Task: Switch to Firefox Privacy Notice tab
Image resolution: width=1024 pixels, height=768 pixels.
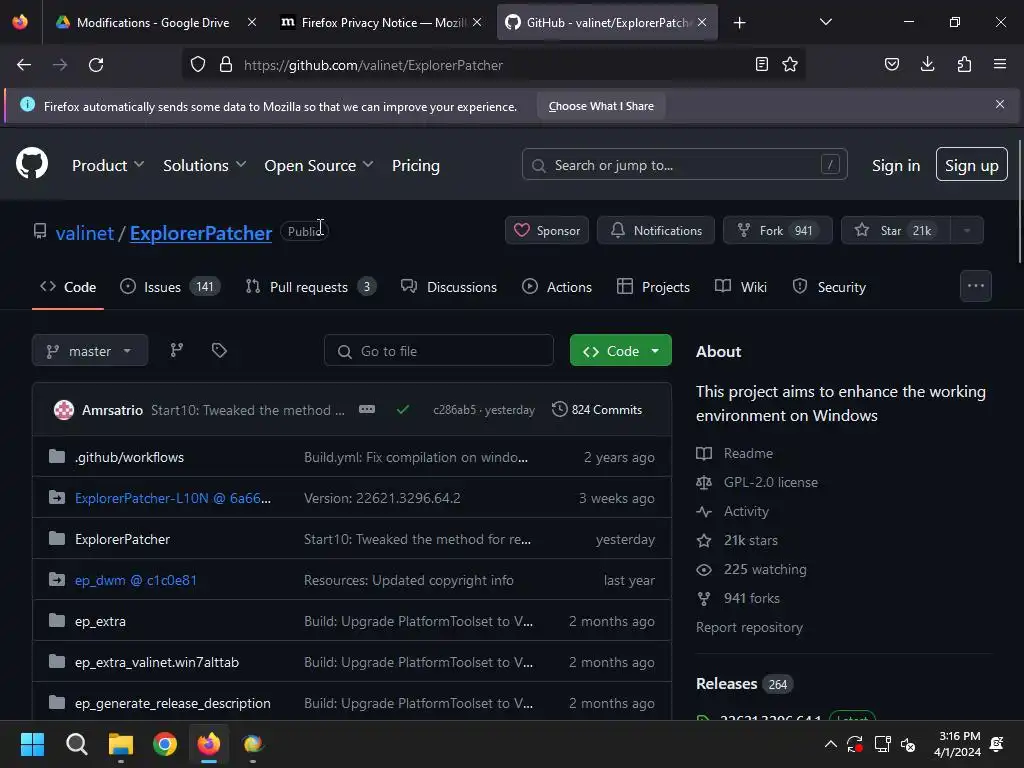Action: point(382,22)
